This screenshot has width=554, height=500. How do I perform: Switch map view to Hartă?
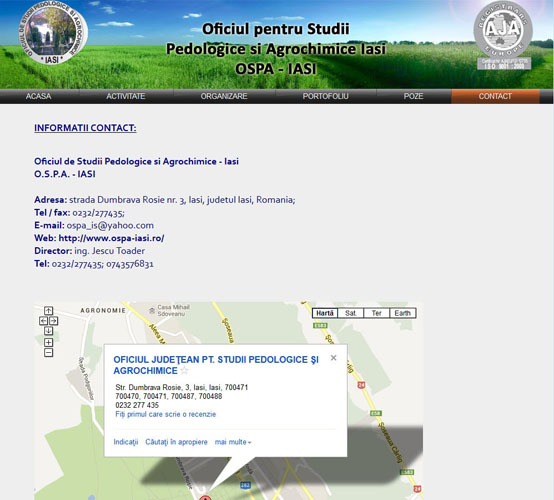click(325, 313)
